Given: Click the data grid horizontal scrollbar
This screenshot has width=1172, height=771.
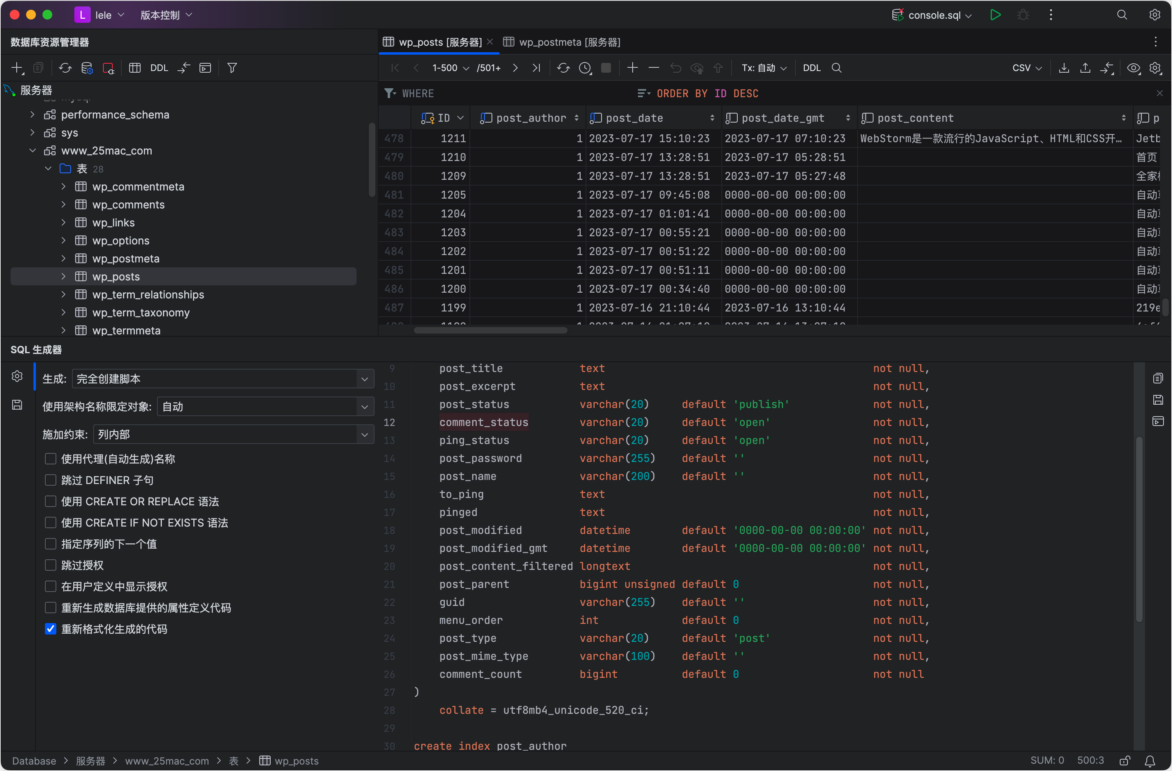Looking at the screenshot, I should pos(490,330).
